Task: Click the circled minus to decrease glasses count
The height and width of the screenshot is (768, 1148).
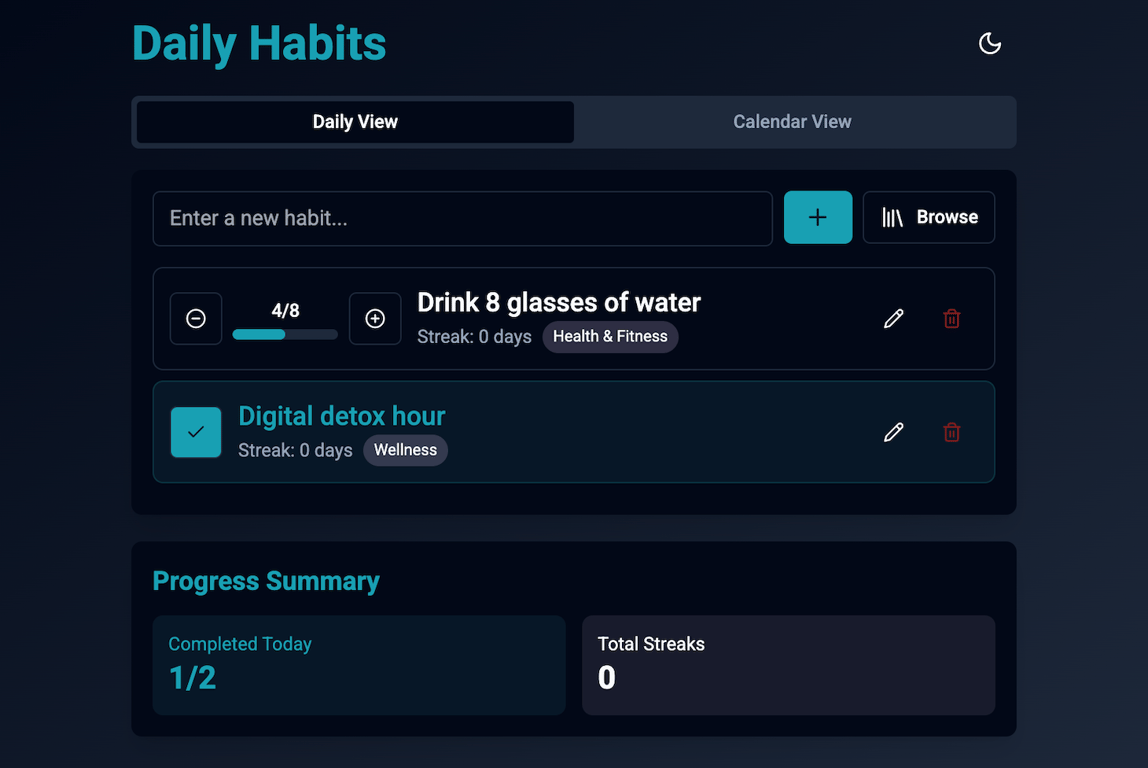Action: pos(196,318)
